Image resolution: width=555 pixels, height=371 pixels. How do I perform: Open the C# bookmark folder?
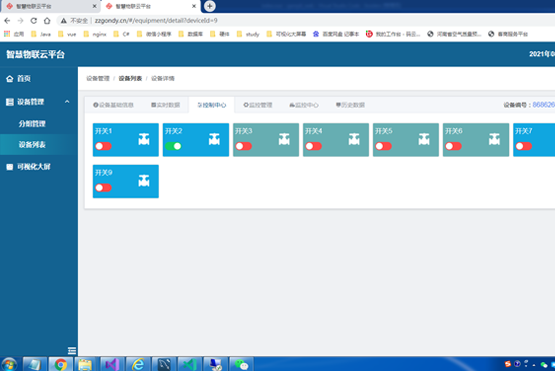[x=121, y=34]
